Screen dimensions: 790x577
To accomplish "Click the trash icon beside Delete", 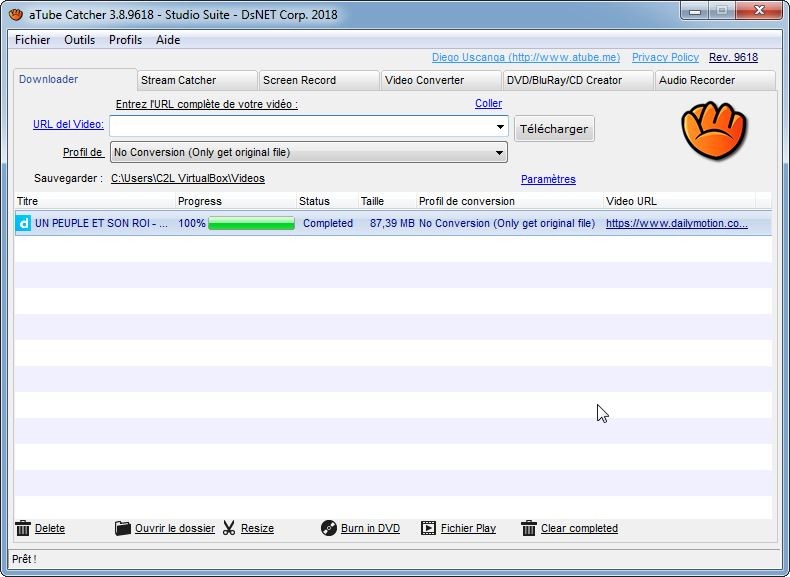I will [x=23, y=528].
